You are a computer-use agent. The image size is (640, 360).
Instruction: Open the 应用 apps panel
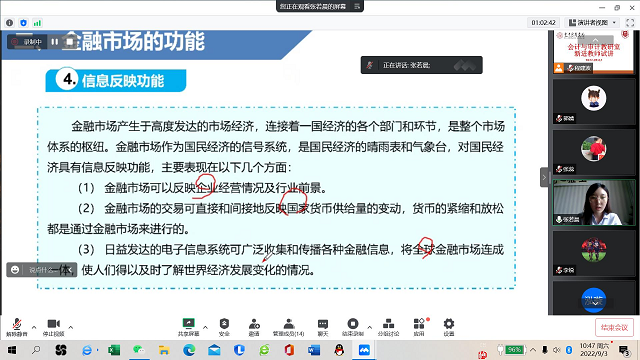419,327
